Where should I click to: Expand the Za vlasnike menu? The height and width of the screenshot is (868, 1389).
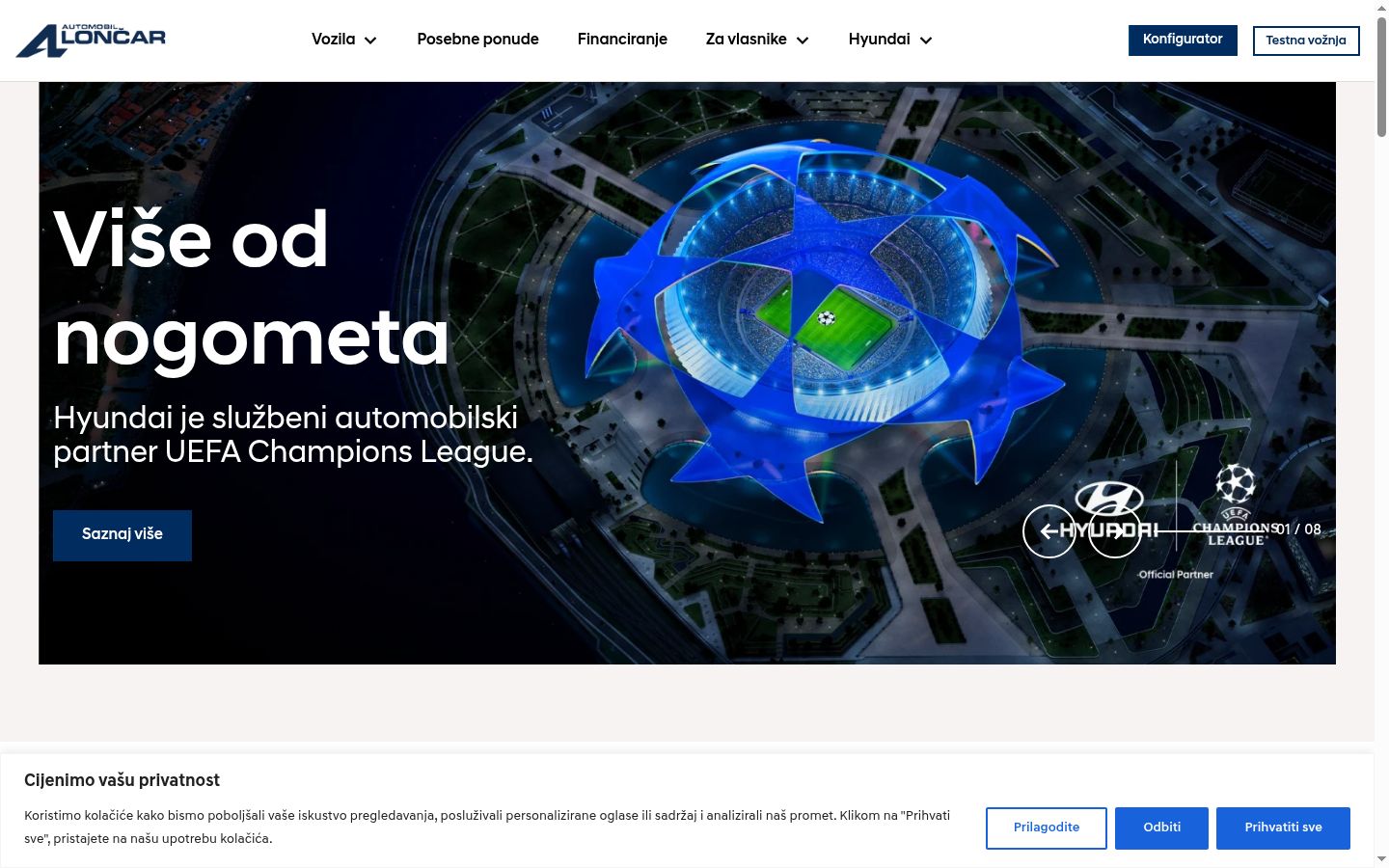coord(757,40)
